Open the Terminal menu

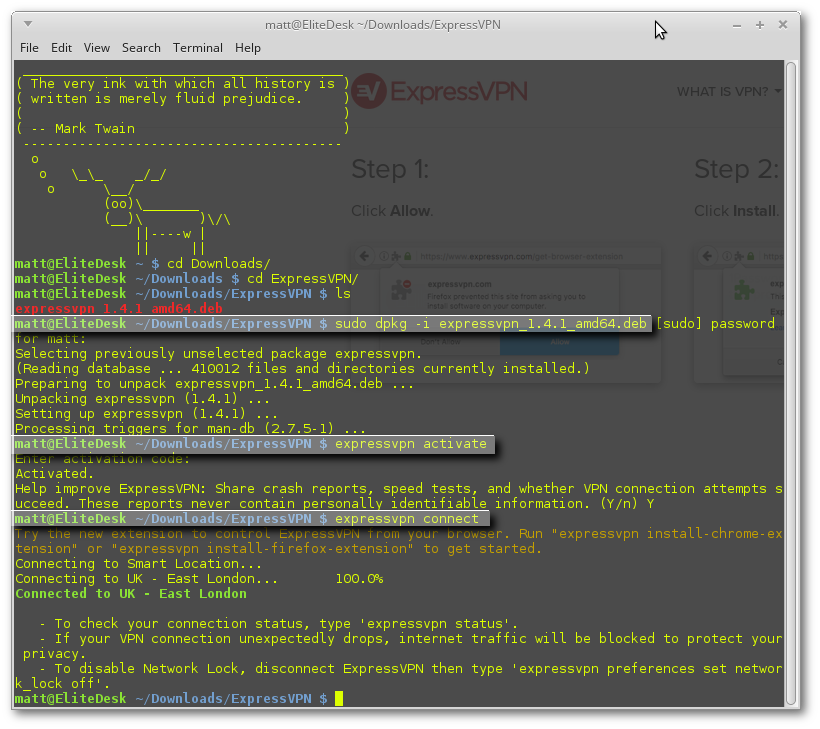click(x=197, y=47)
